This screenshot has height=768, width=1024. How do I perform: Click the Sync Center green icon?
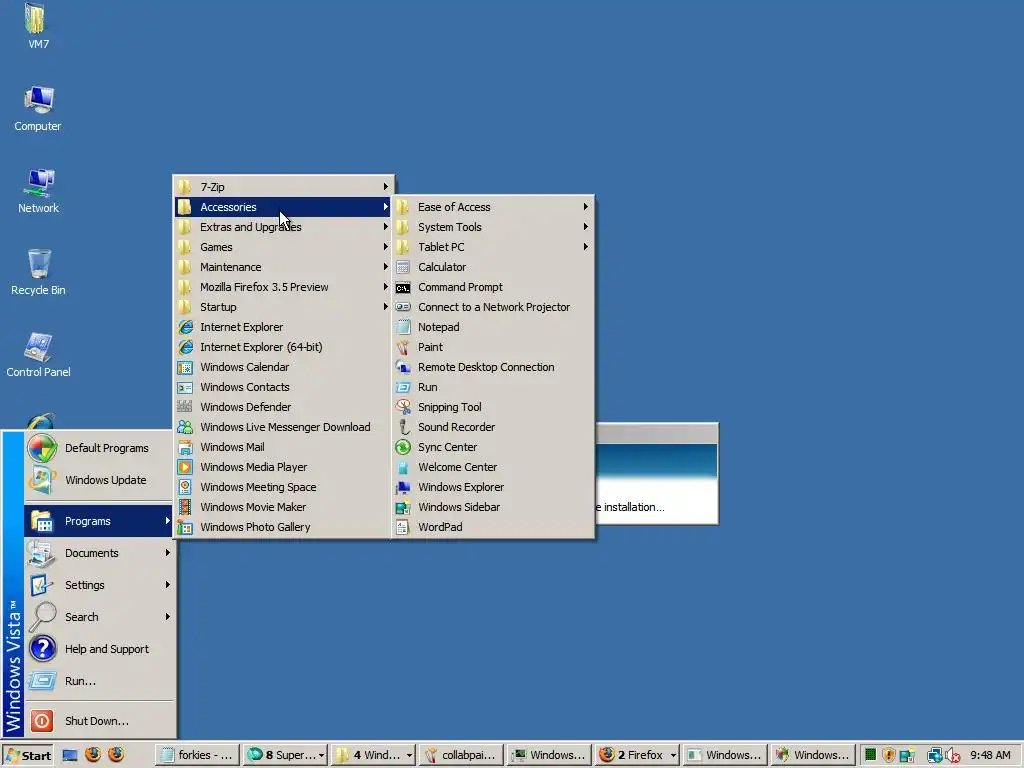403,447
